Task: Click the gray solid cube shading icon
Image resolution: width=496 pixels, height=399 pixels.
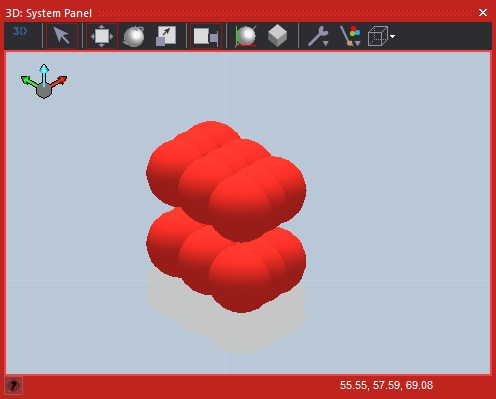Action: (277, 36)
